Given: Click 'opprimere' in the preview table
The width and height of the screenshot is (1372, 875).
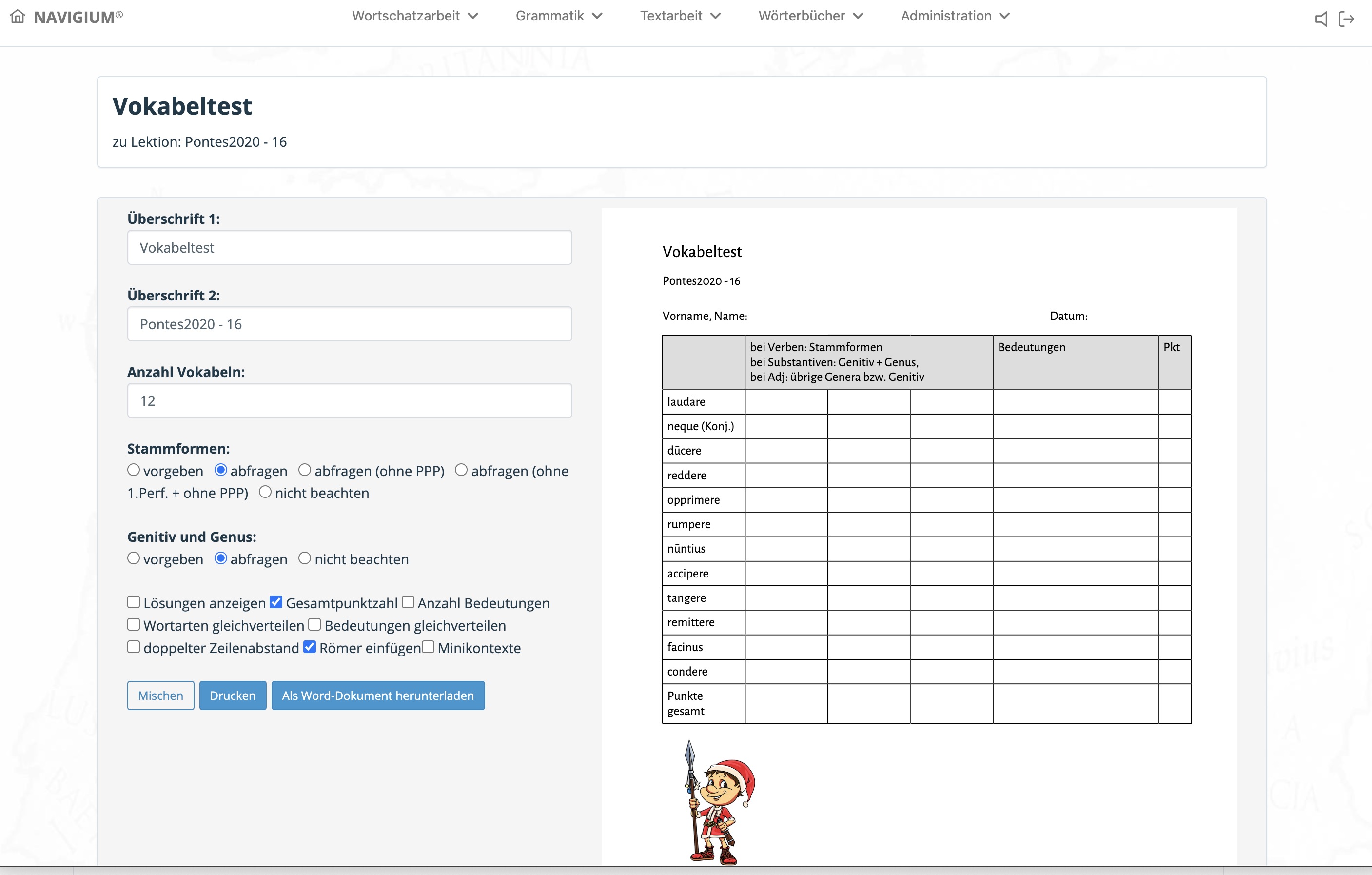Looking at the screenshot, I should coord(693,500).
